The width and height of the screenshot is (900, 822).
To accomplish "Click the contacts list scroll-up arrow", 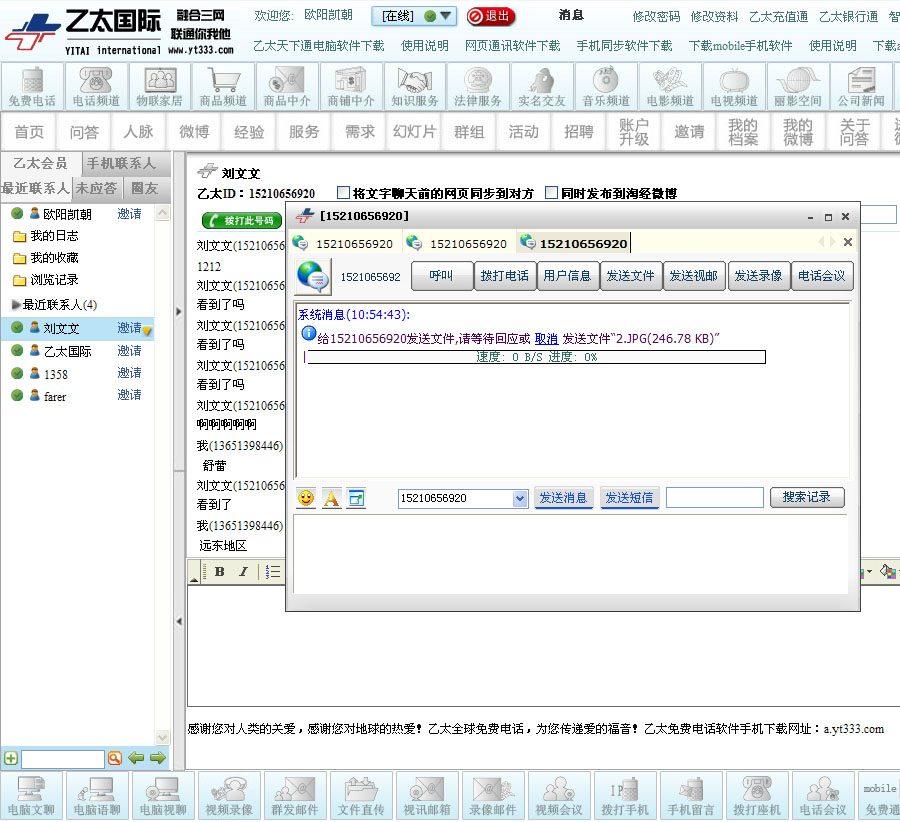I will click(x=162, y=213).
